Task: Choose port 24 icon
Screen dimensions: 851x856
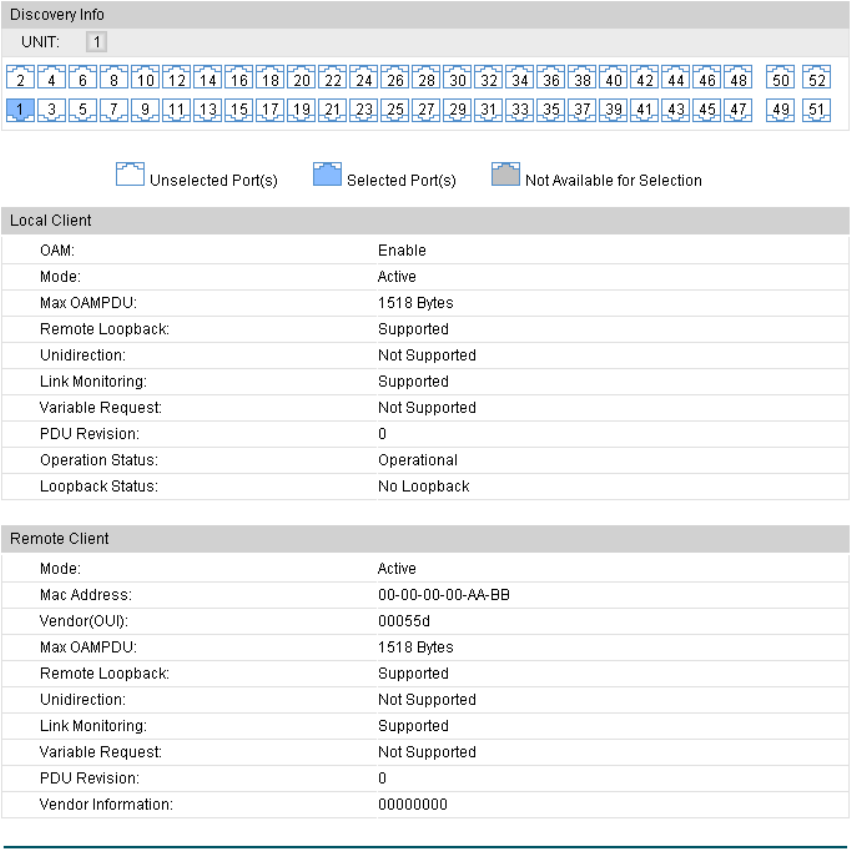Action: (x=364, y=77)
